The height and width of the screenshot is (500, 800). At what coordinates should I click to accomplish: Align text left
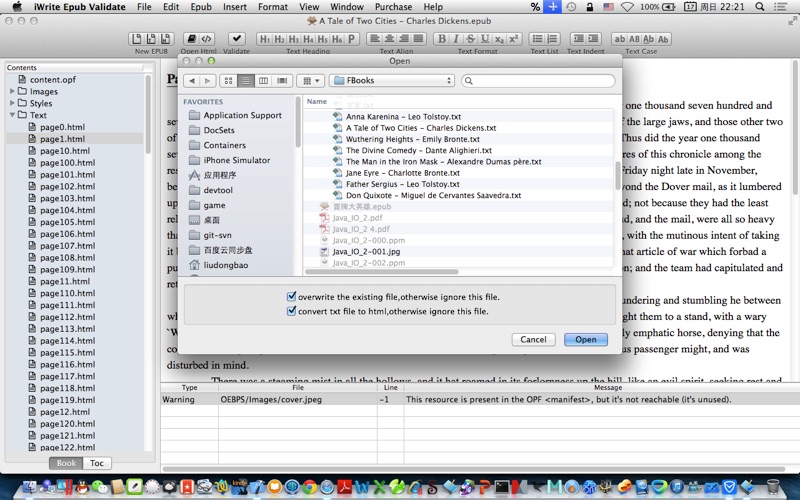click(x=374, y=39)
